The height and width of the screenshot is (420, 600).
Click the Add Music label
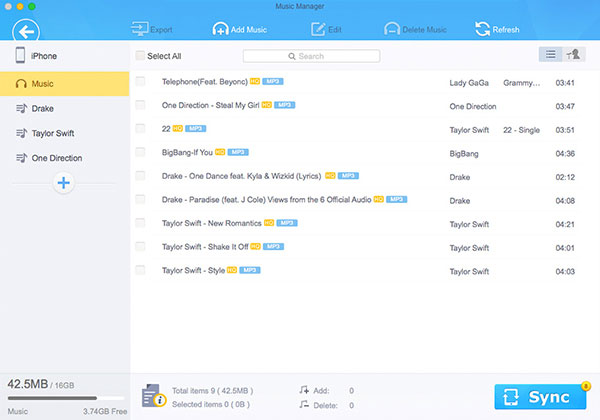pyautogui.click(x=249, y=29)
